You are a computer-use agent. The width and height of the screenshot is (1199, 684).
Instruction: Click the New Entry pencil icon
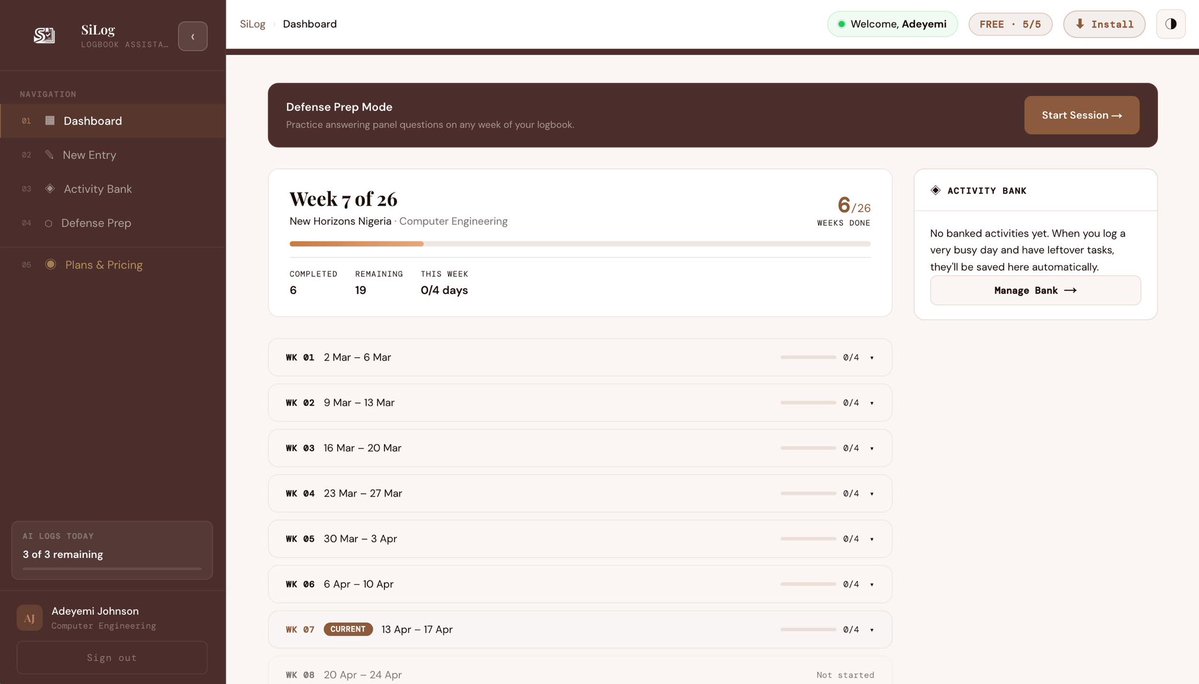coord(49,154)
